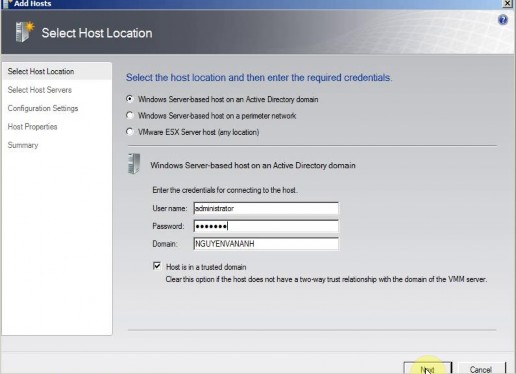Go to Select Host Location step
Viewport: 516px width, 374px height.
click(57, 71)
